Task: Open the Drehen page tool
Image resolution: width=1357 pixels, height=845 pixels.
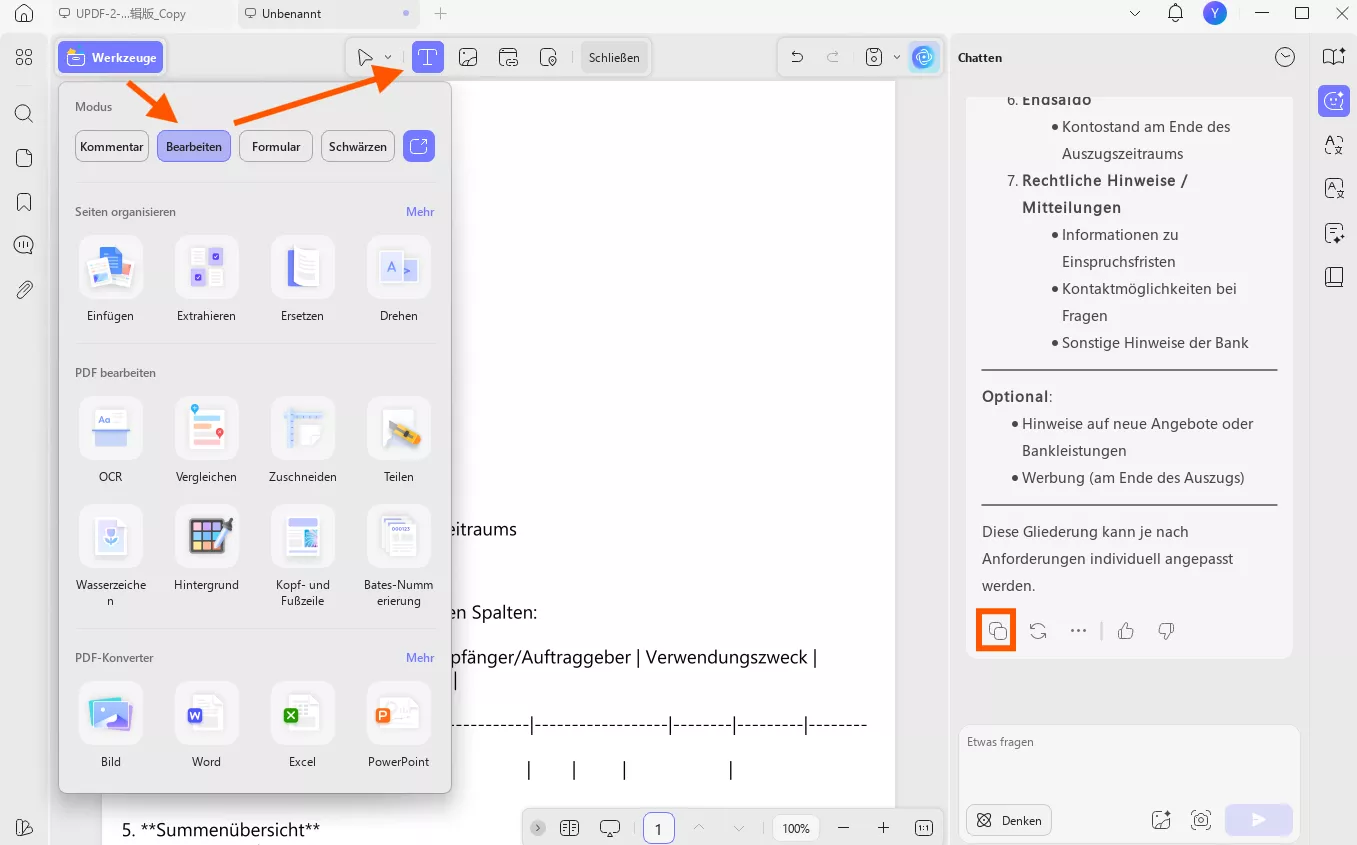Action: 398,280
